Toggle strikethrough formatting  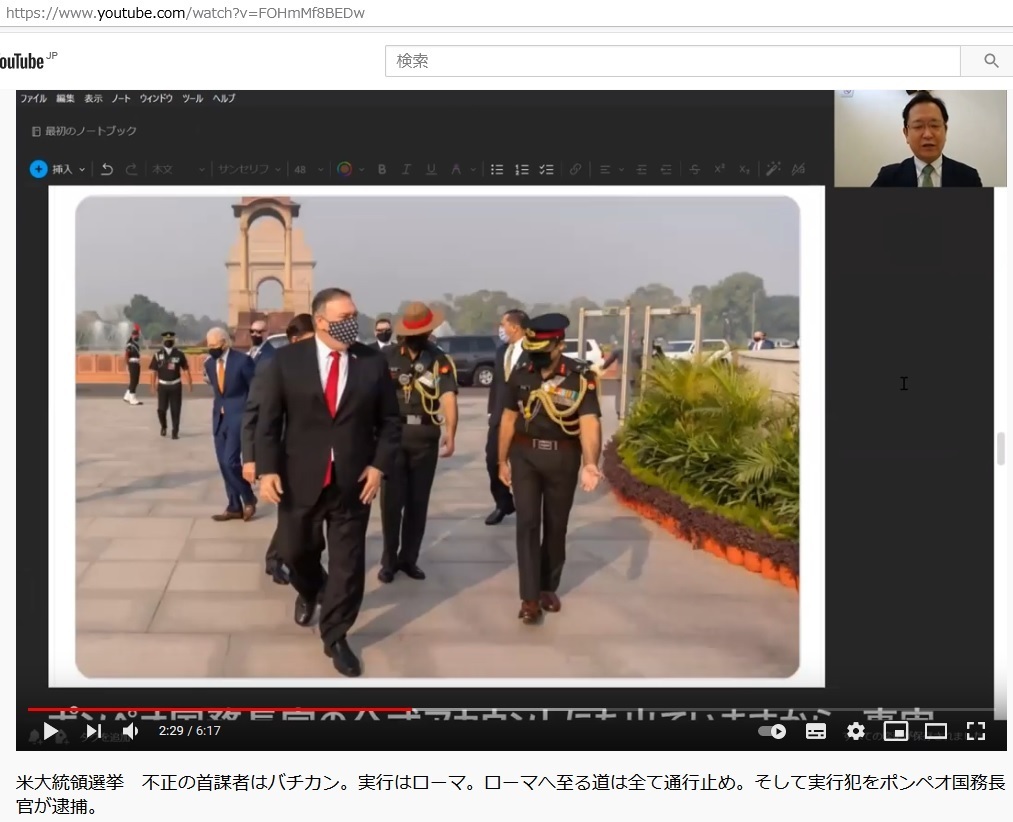pyautogui.click(x=694, y=169)
